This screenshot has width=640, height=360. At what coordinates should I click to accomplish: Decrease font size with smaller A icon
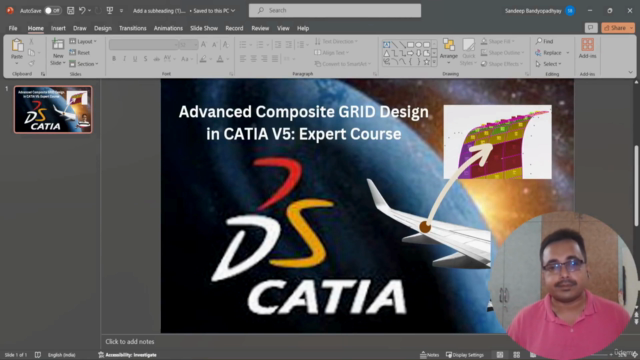pos(214,44)
